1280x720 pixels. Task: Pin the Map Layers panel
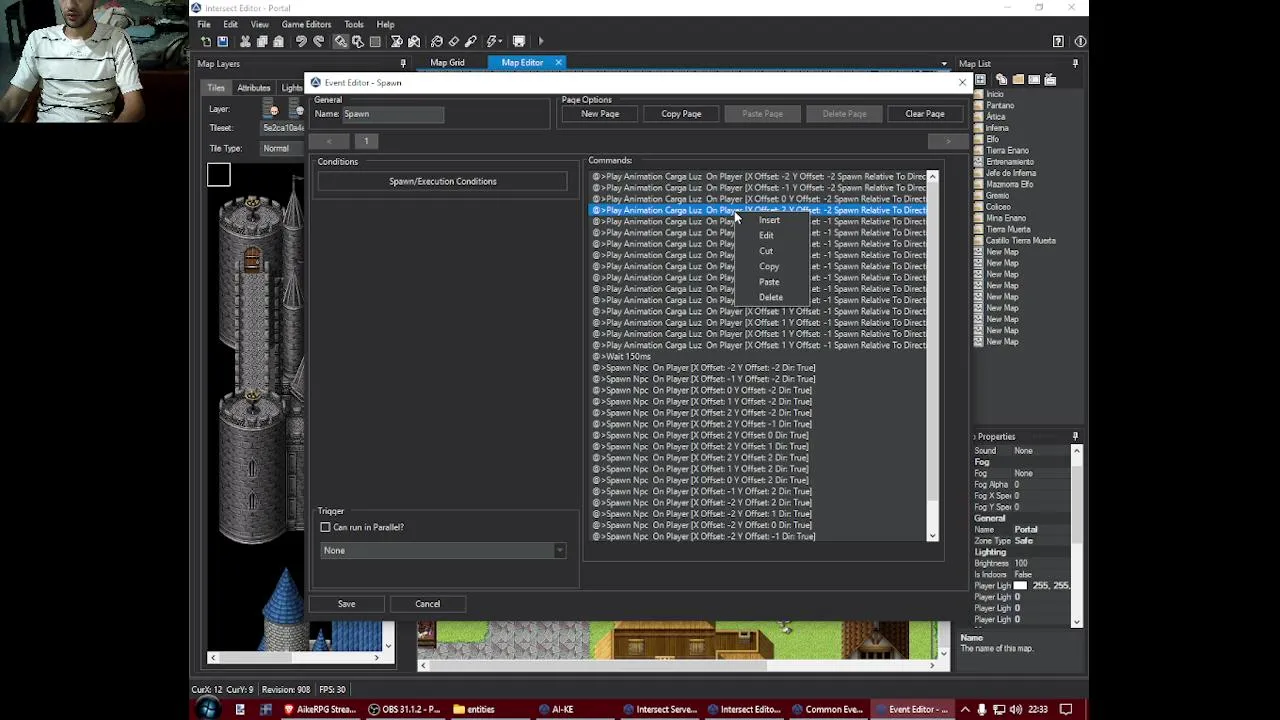[x=403, y=64]
